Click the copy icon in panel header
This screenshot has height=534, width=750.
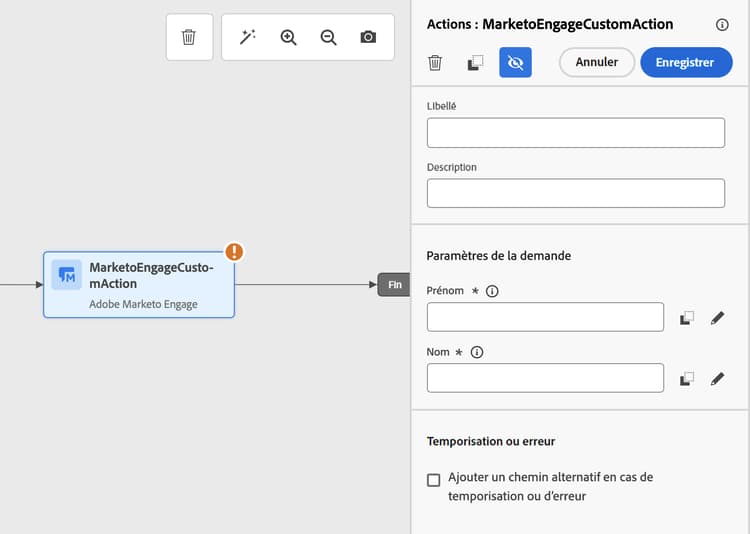[476, 63]
